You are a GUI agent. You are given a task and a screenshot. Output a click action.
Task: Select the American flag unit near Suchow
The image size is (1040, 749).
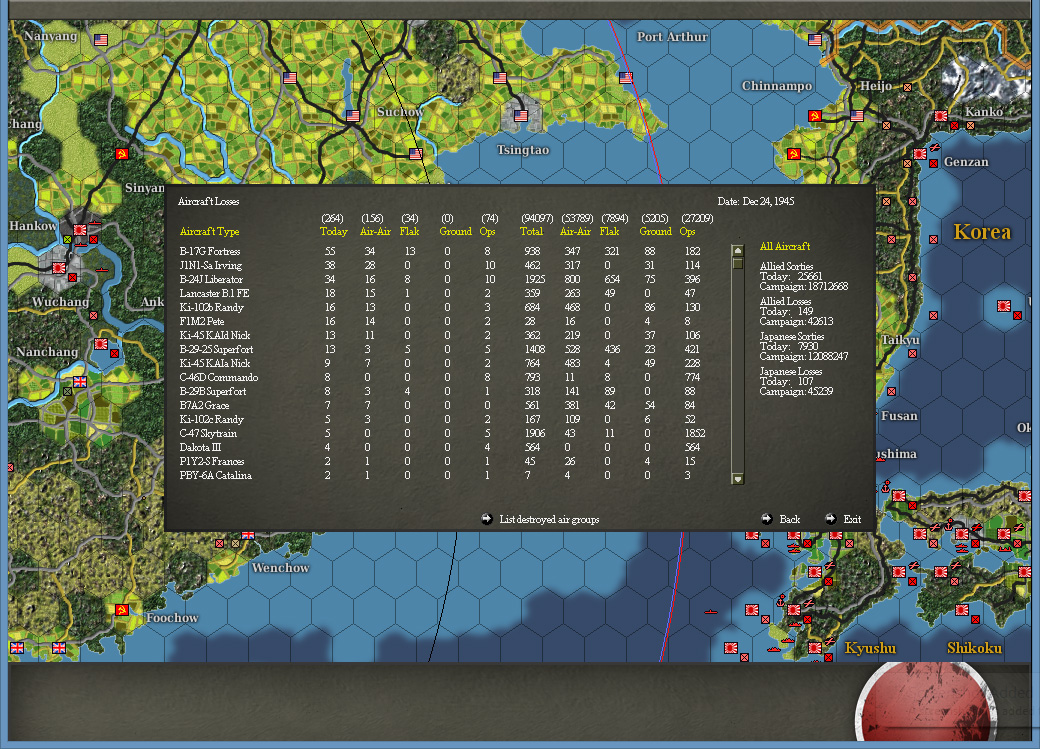pos(351,115)
